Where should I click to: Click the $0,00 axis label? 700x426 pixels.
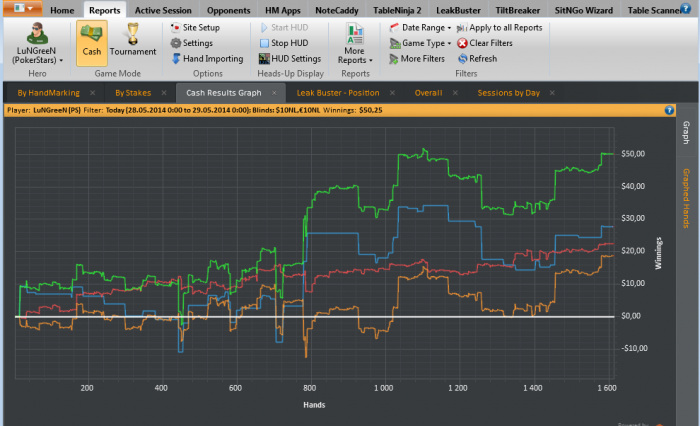tap(631, 316)
